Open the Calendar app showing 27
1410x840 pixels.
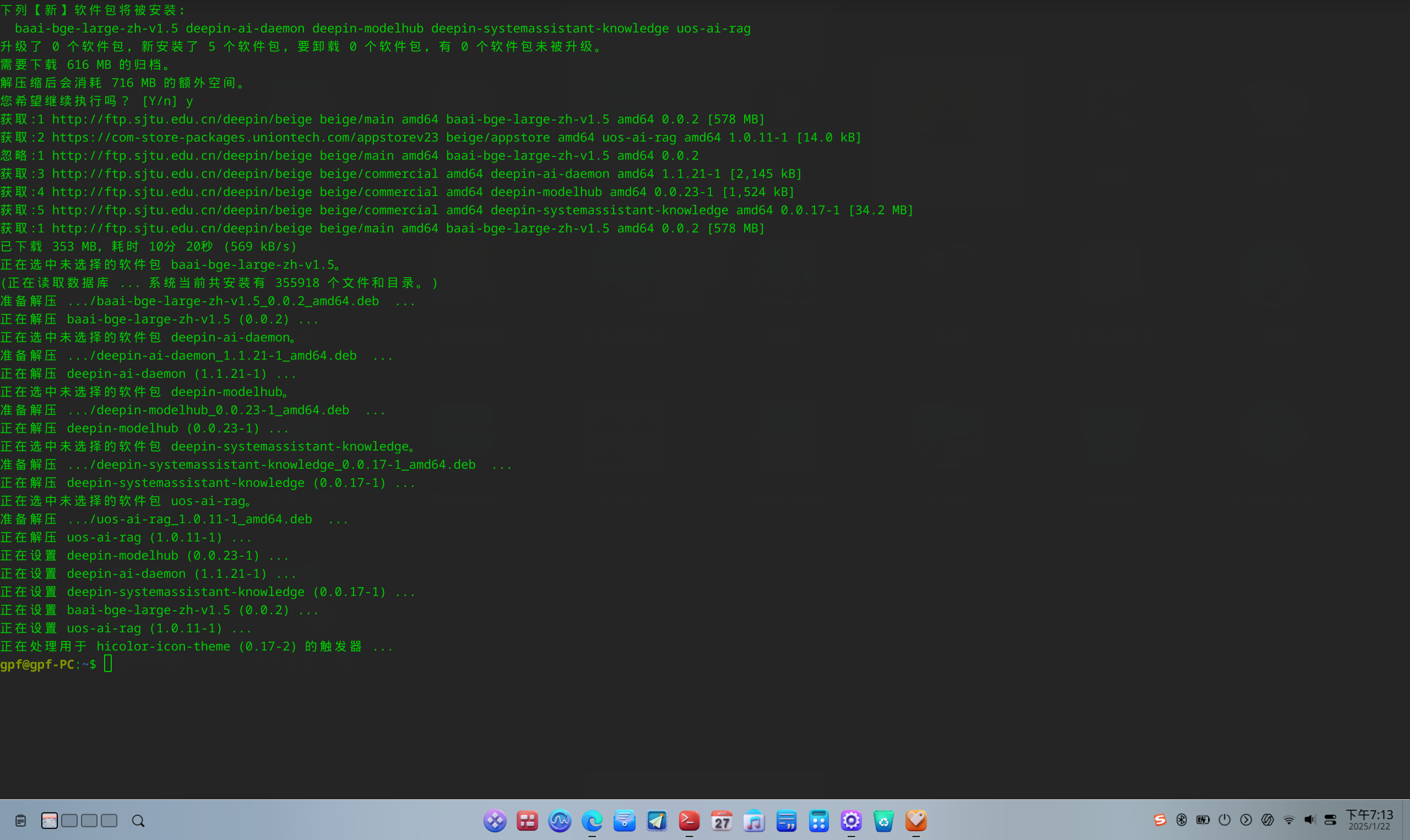pos(722,820)
